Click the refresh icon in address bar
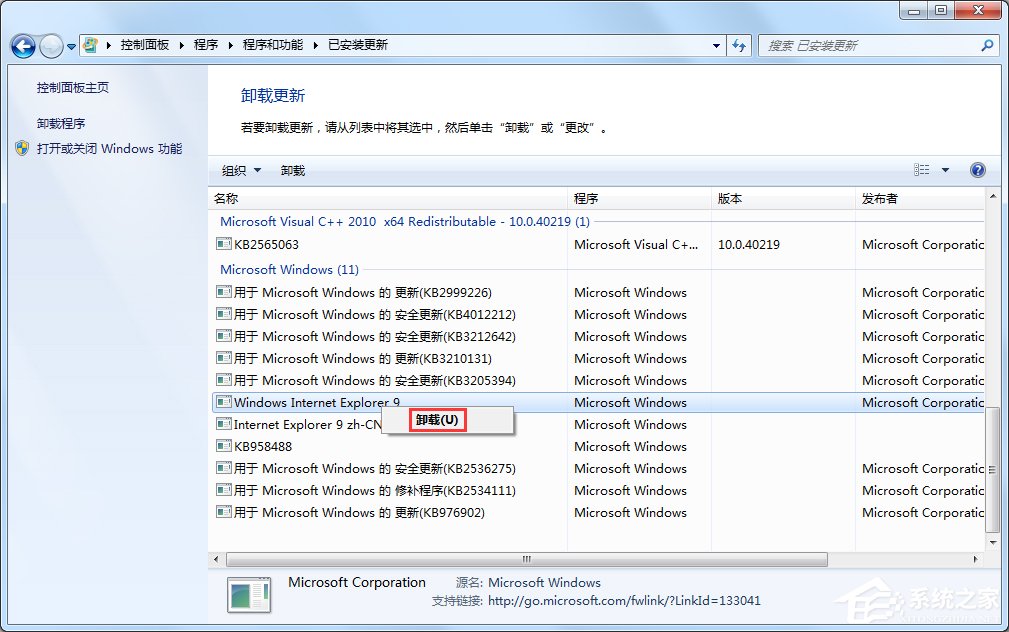This screenshot has height=632, width=1009. click(x=738, y=45)
